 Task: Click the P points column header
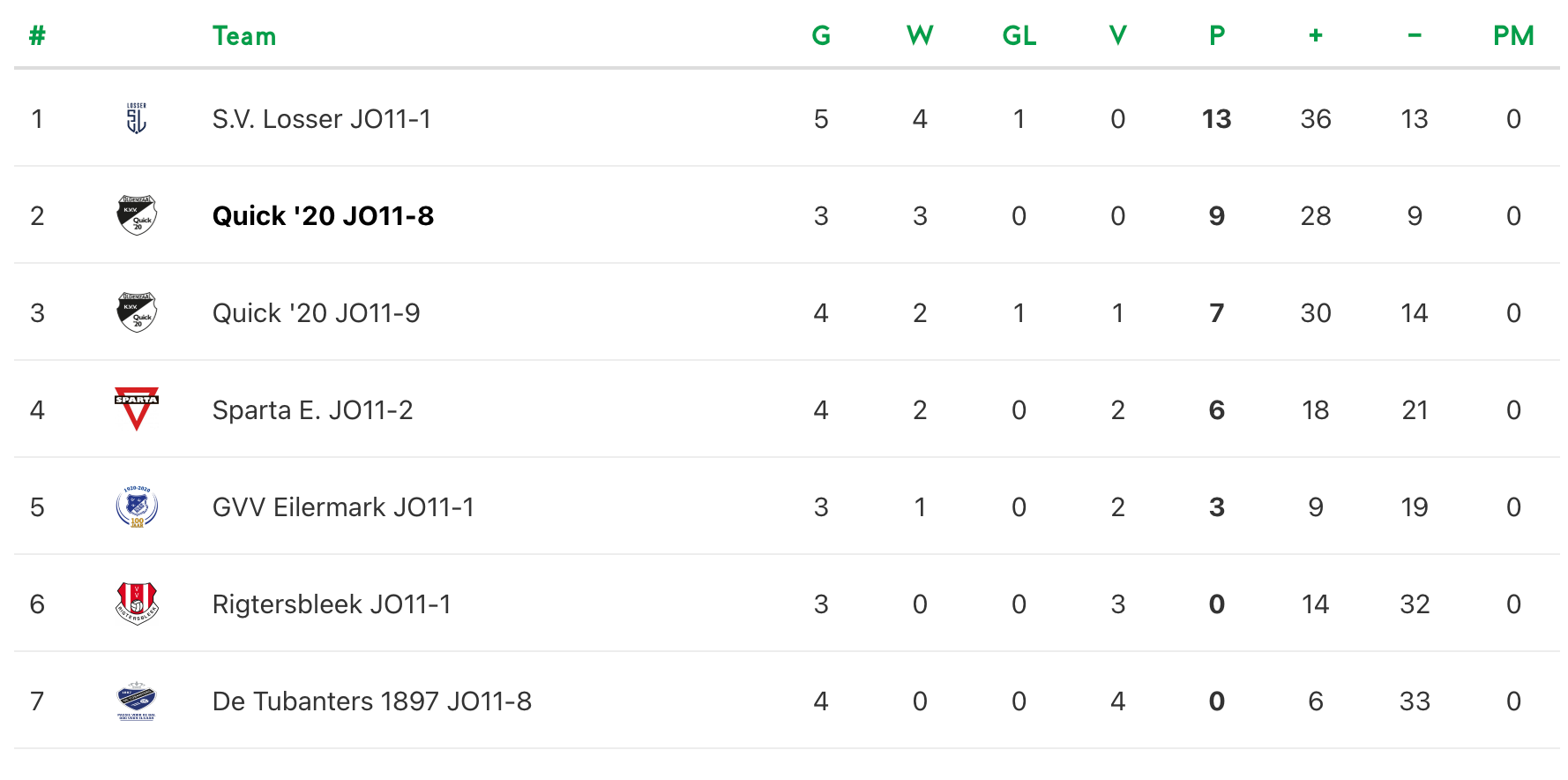[1217, 36]
